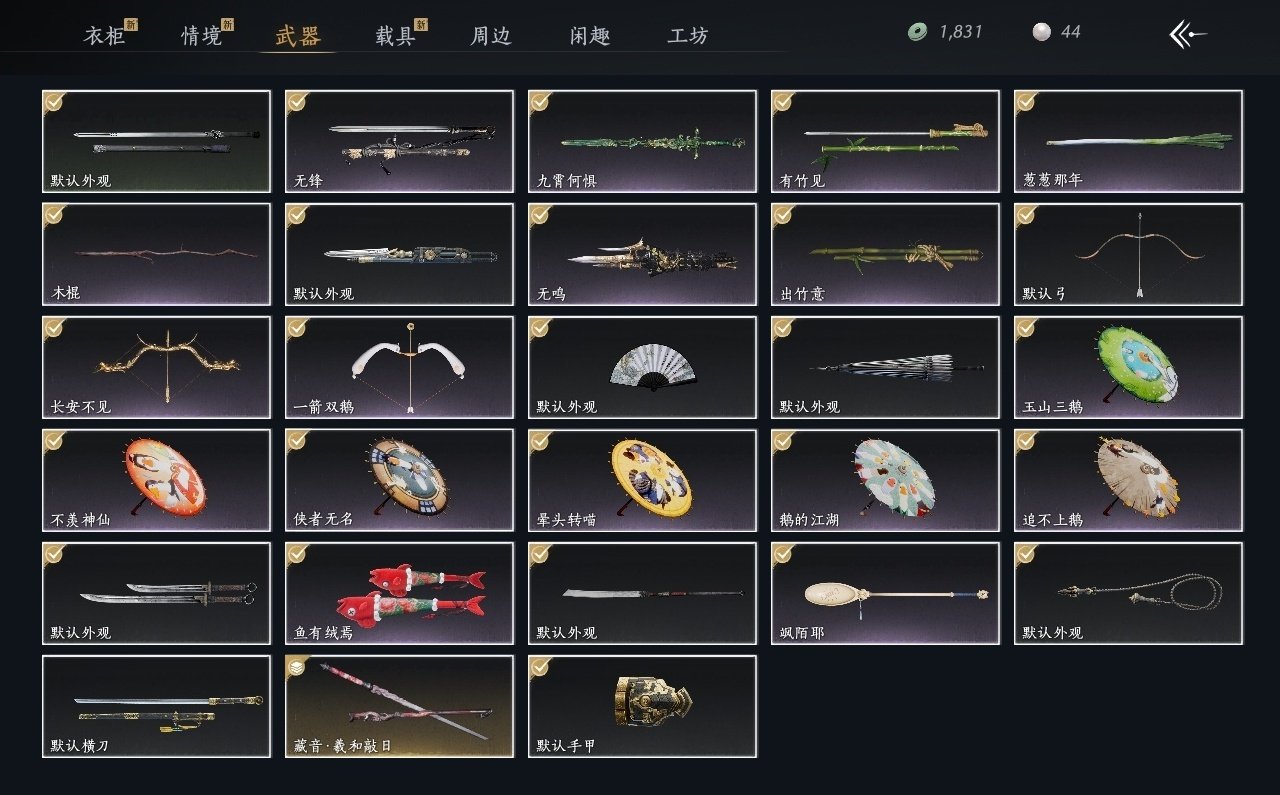
Task: Select the 鱼有绒焉 red fish weapon
Action: coord(400,594)
